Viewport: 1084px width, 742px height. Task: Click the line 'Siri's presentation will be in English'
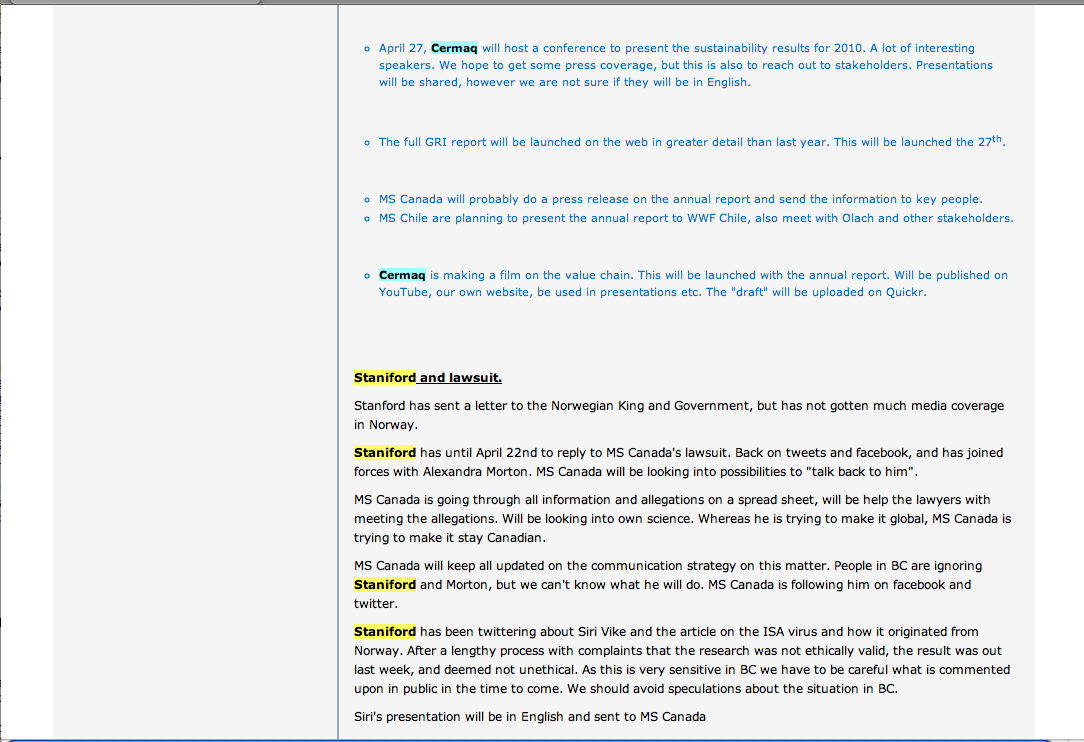click(530, 717)
